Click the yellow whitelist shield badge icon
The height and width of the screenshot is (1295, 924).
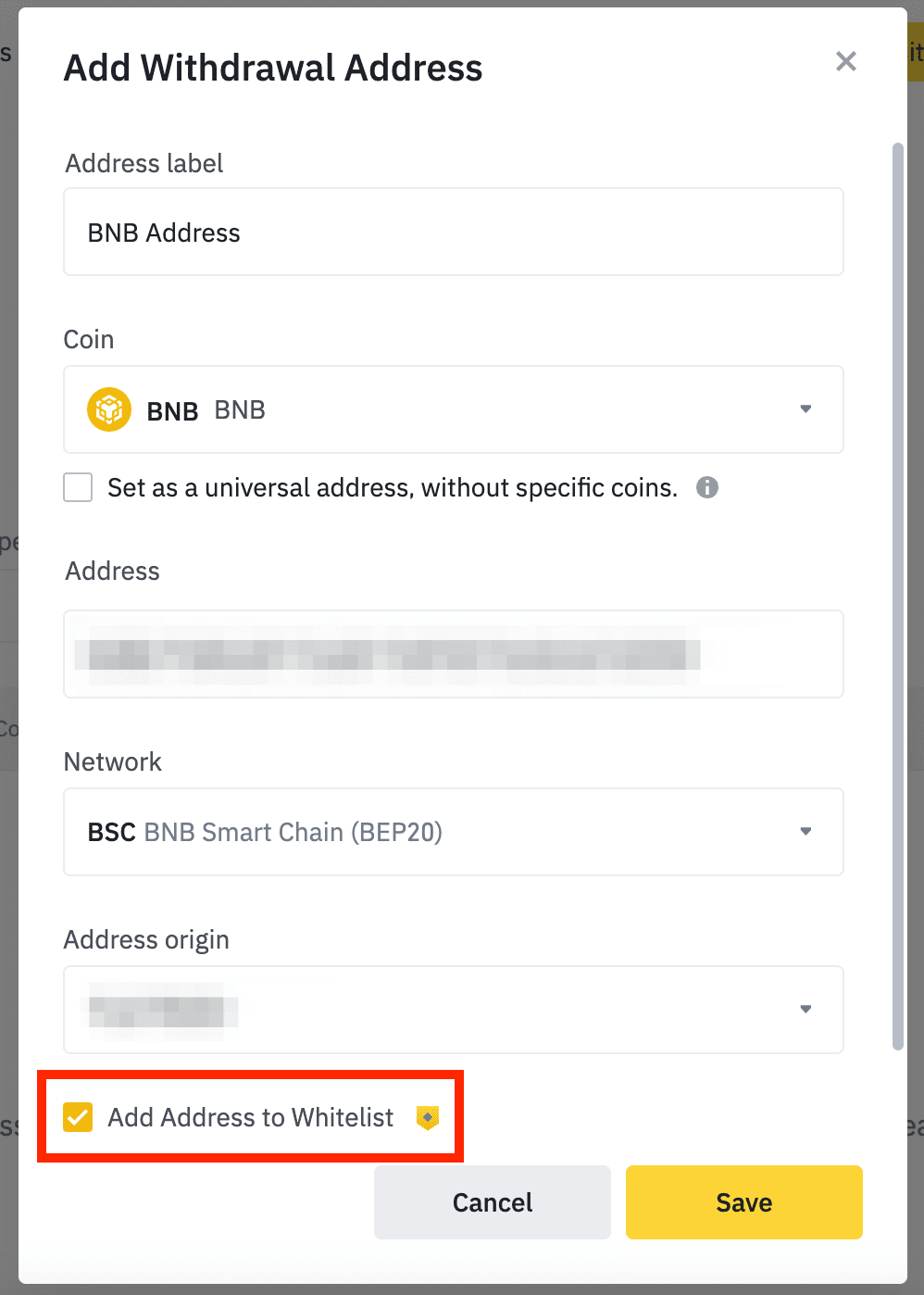tap(427, 1118)
